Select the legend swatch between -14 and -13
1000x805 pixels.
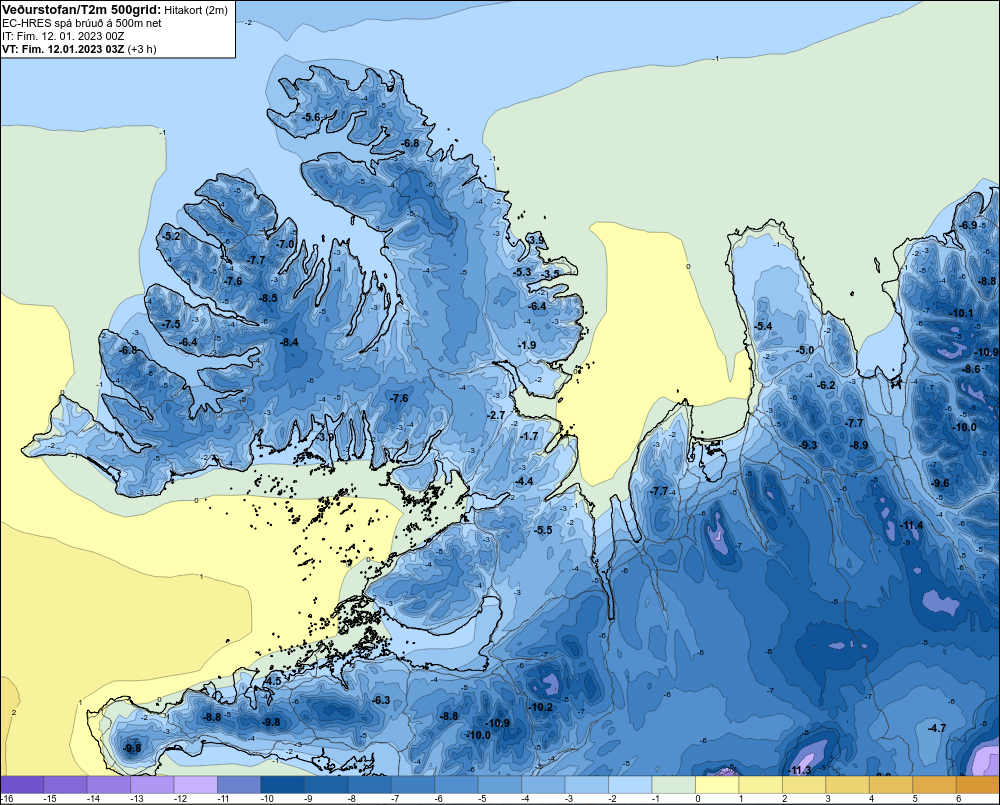(x=109, y=785)
